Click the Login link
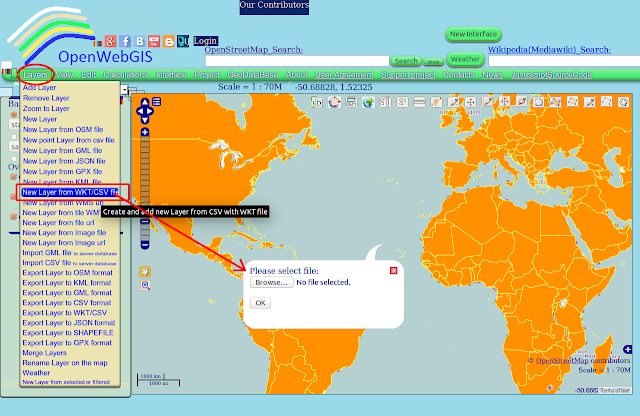This screenshot has width=640, height=416. coord(205,41)
